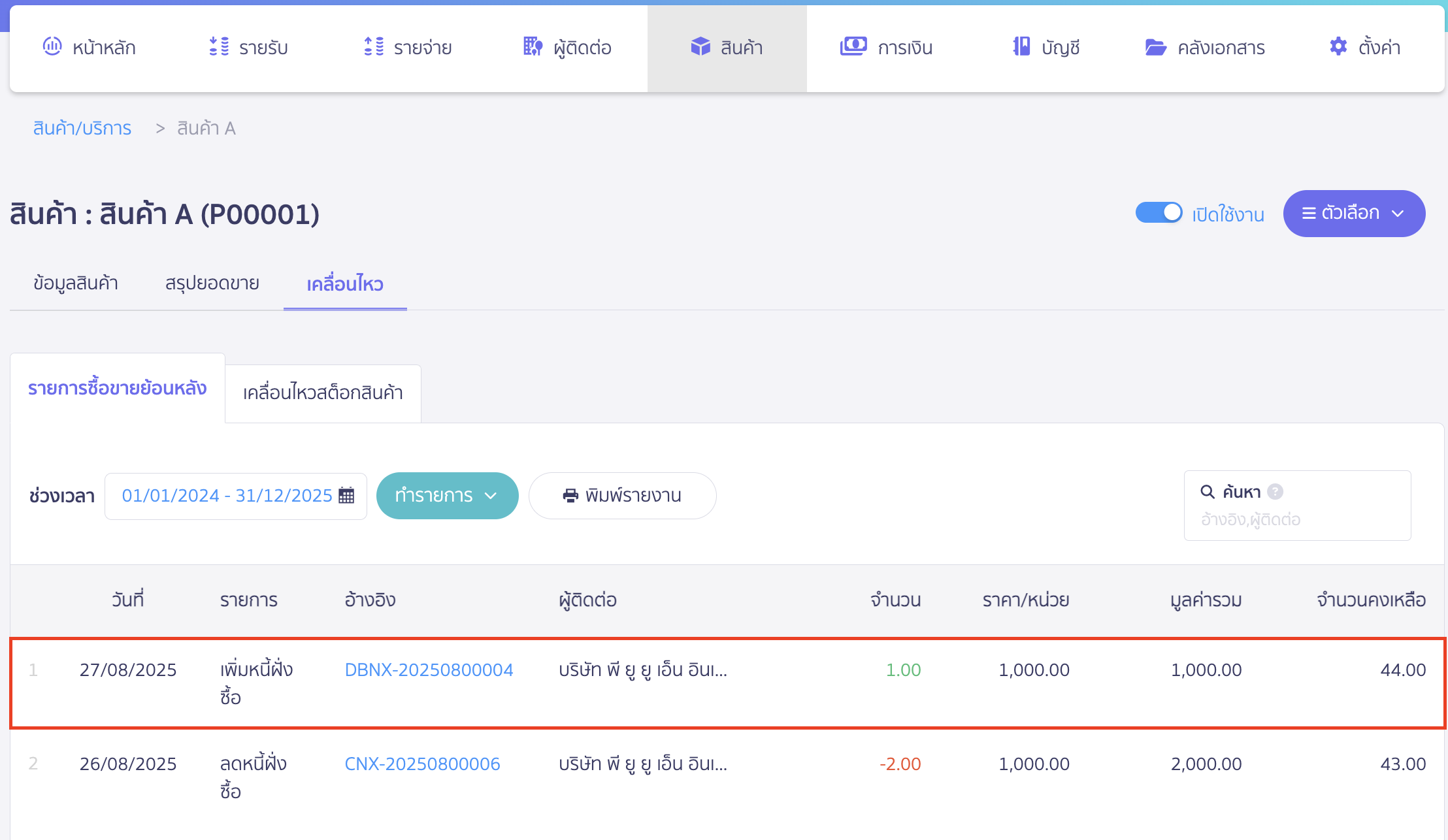The image size is (1448, 840).
Task: Switch to ข้อมูลสินค้า tab
Action: click(x=76, y=283)
